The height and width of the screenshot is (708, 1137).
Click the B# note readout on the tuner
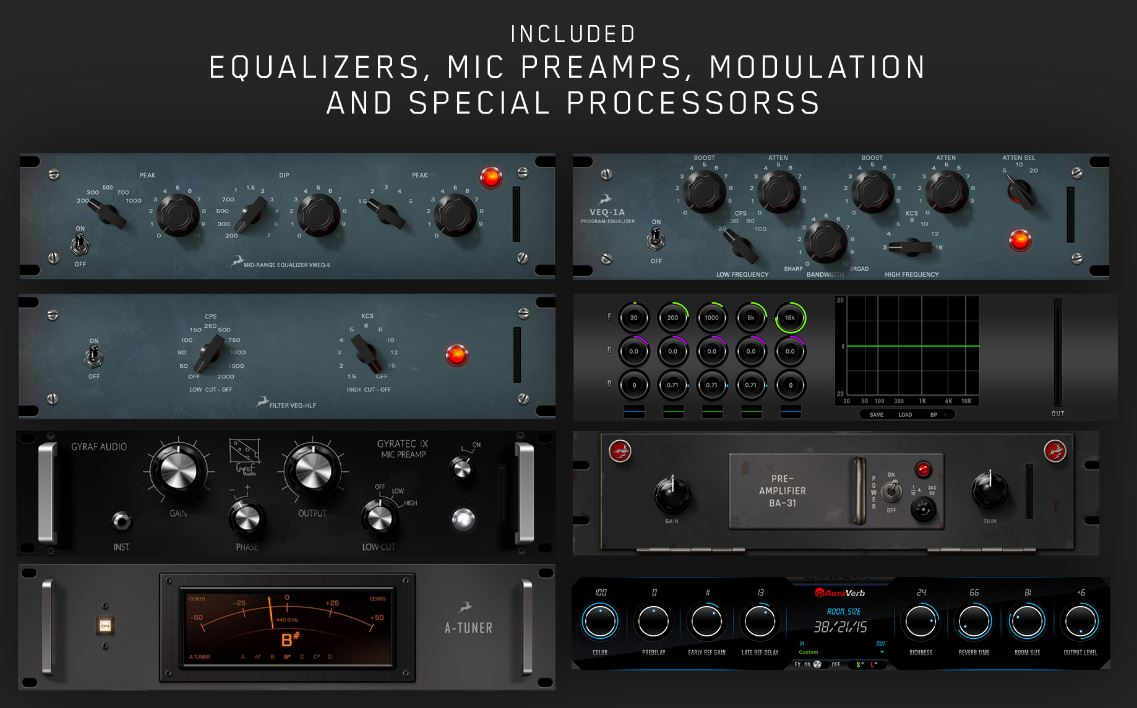(290, 640)
